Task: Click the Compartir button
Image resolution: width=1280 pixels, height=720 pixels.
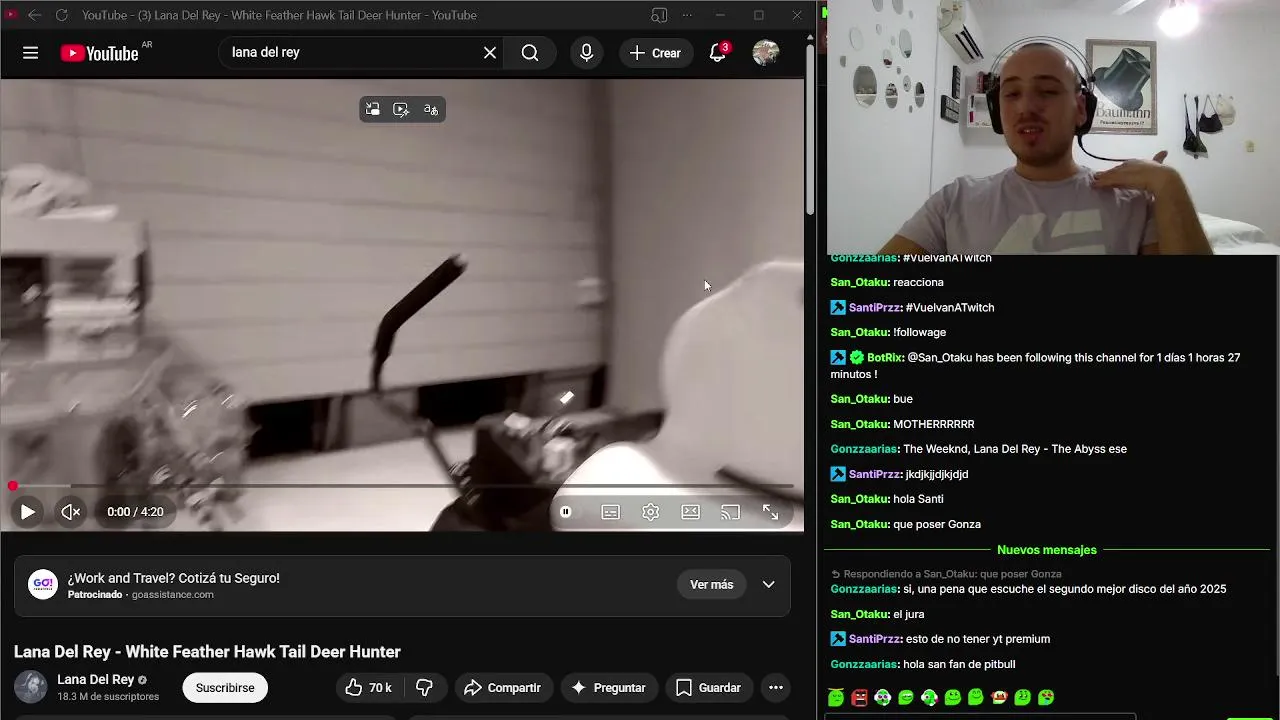Action: click(503, 688)
